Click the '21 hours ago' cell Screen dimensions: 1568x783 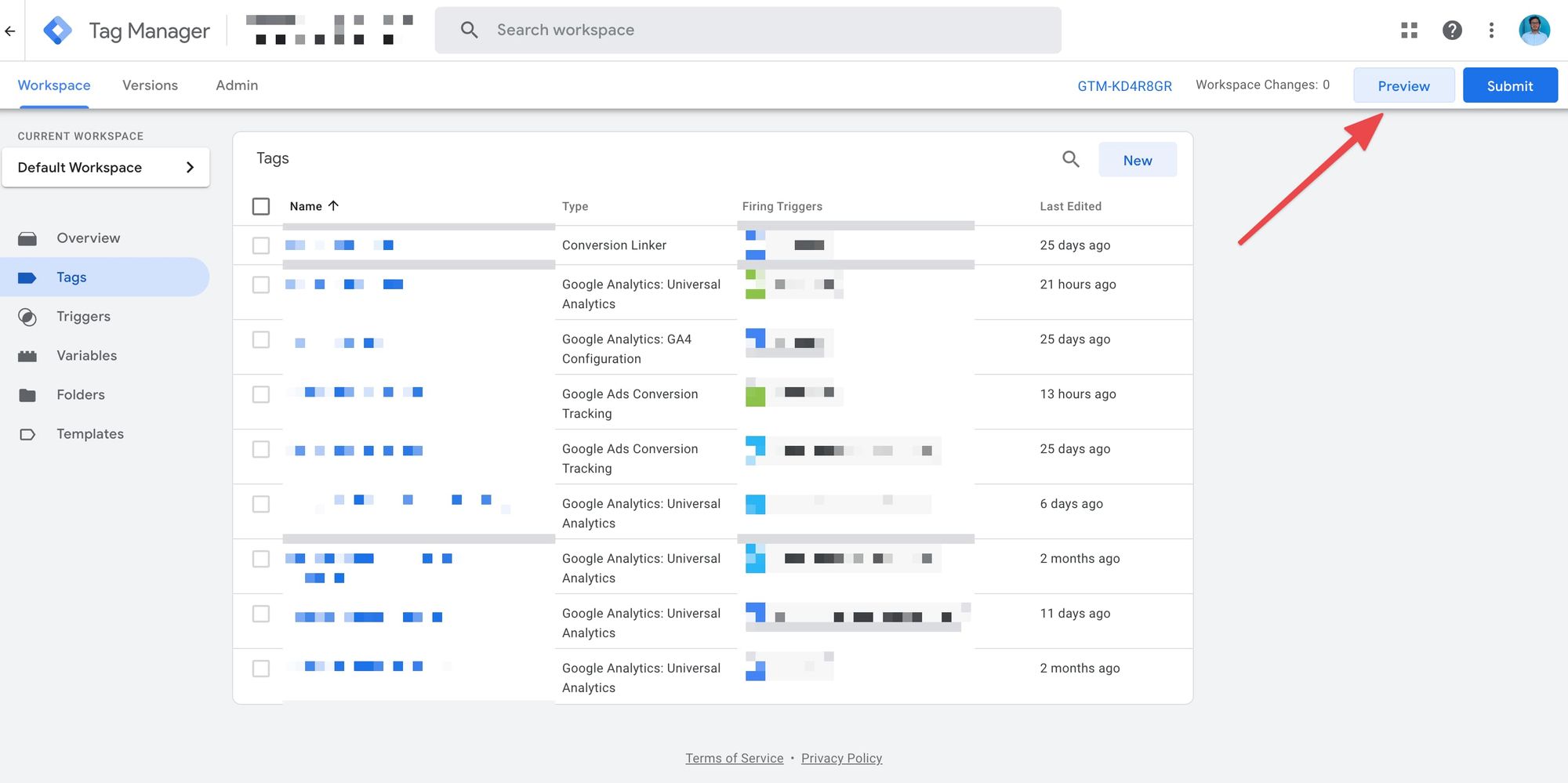click(1077, 285)
